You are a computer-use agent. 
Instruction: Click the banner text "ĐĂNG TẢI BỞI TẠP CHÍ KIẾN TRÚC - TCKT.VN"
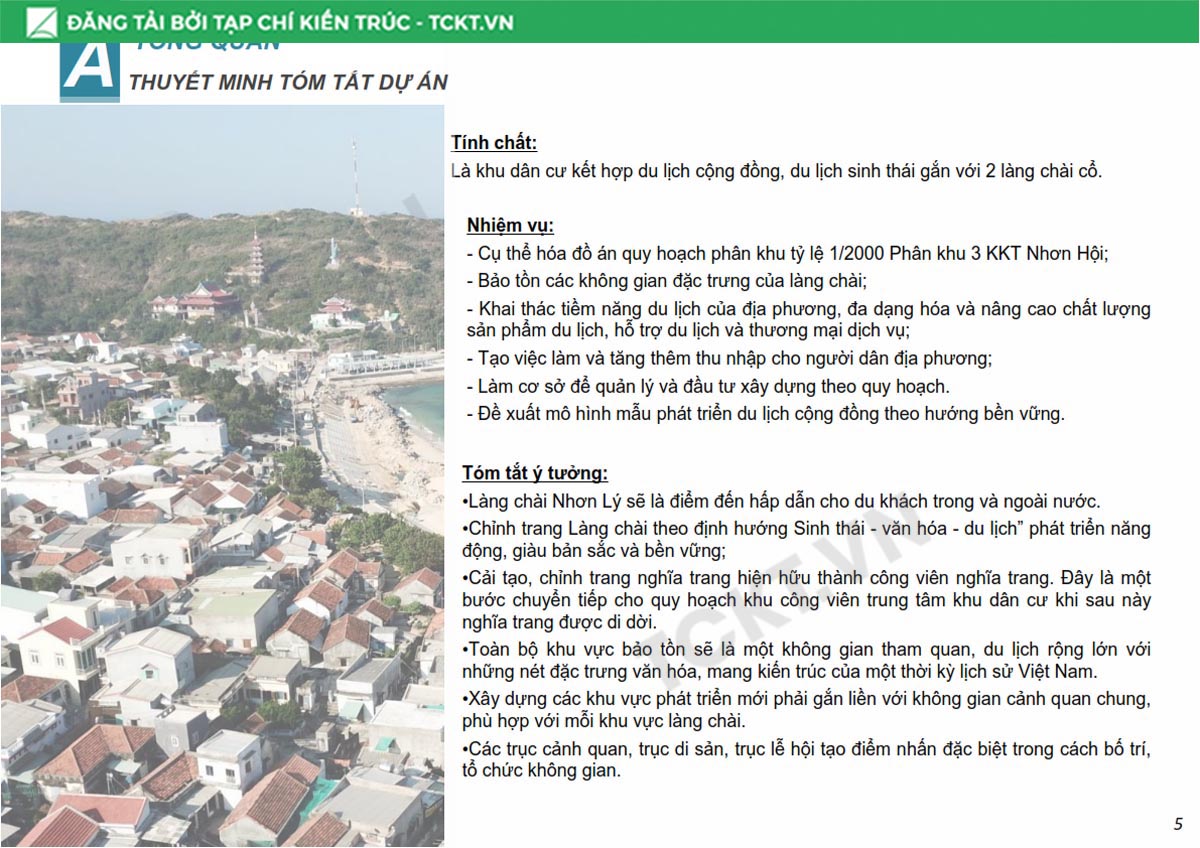coord(289,22)
